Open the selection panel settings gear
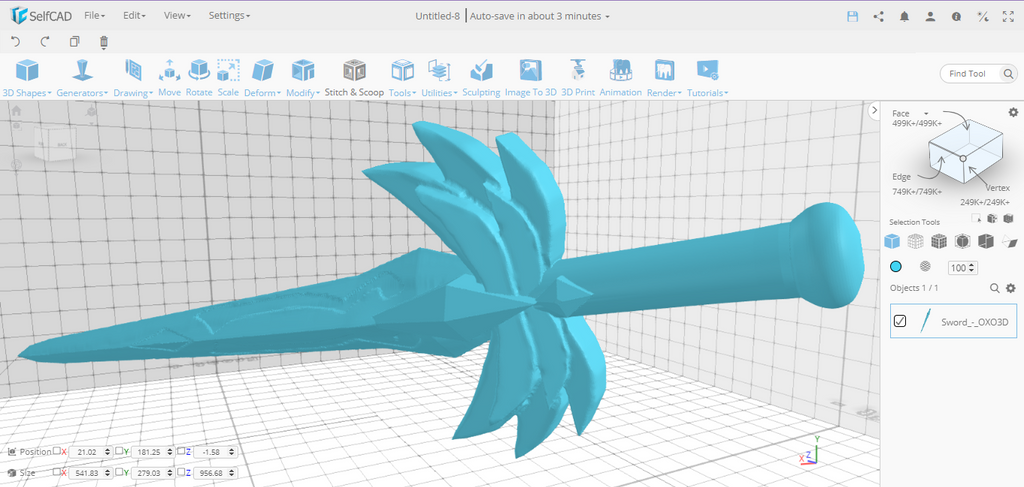The image size is (1024, 487). [1013, 112]
